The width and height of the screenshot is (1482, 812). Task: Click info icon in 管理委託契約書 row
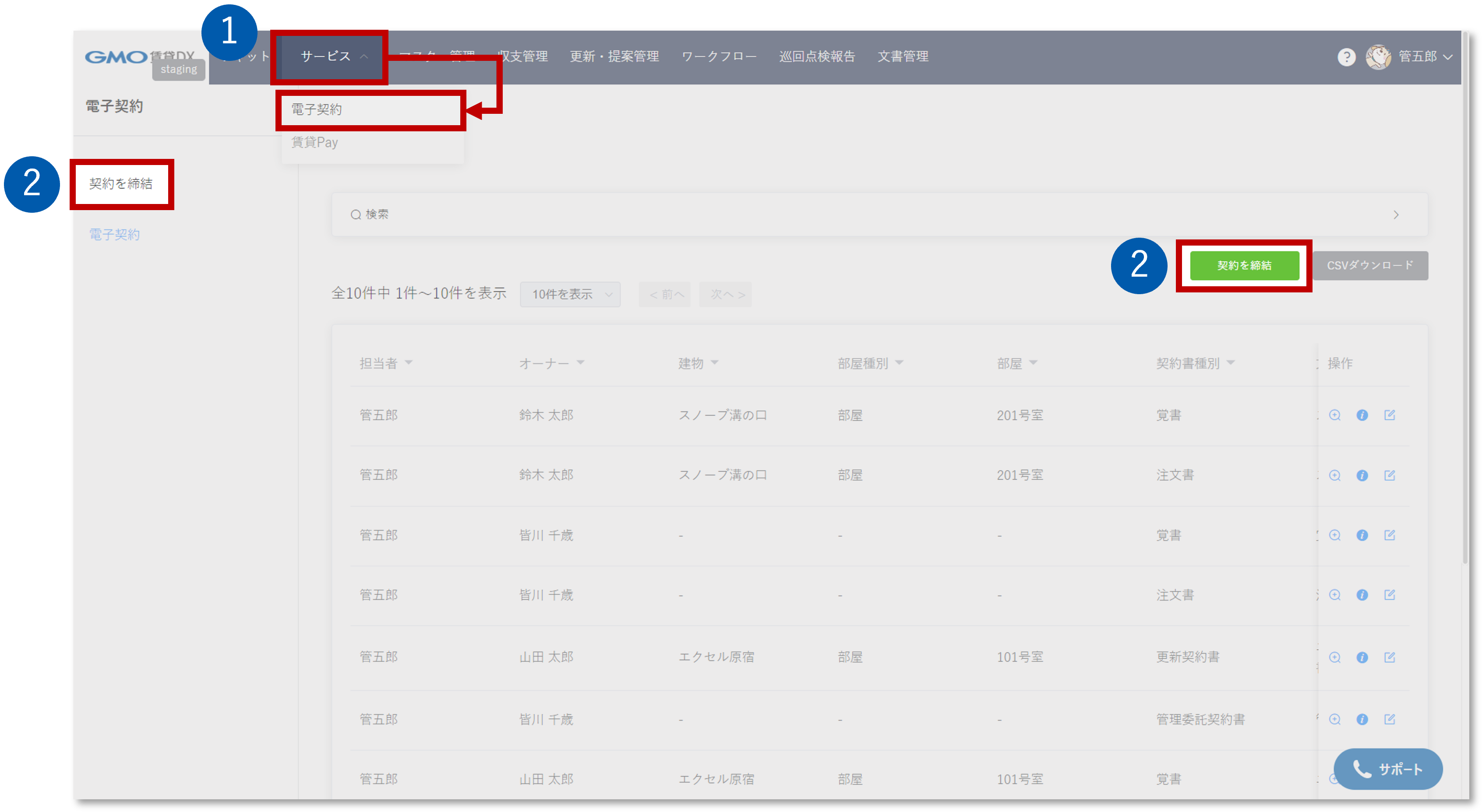point(1362,719)
